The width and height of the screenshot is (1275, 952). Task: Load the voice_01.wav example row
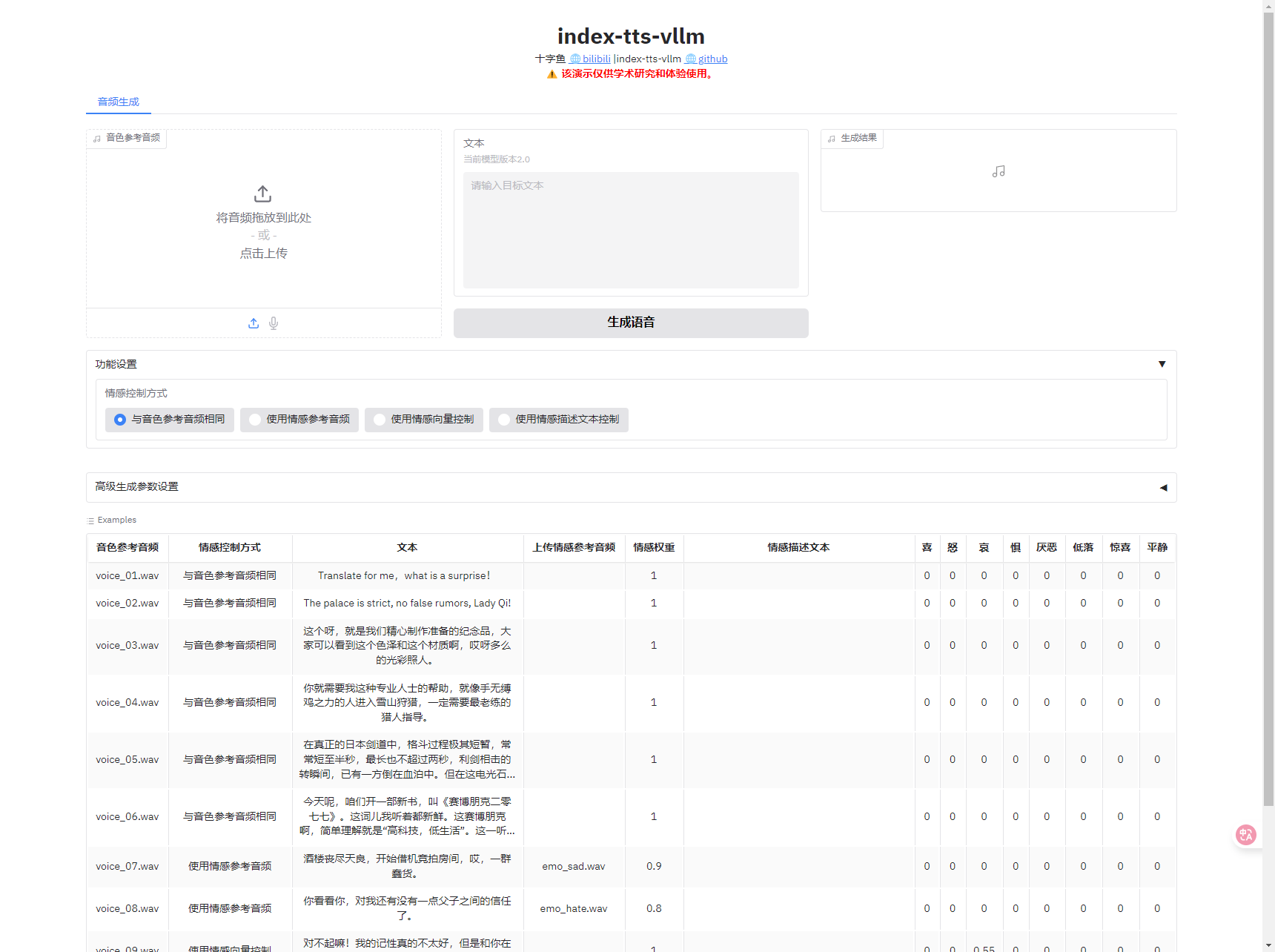click(127, 576)
